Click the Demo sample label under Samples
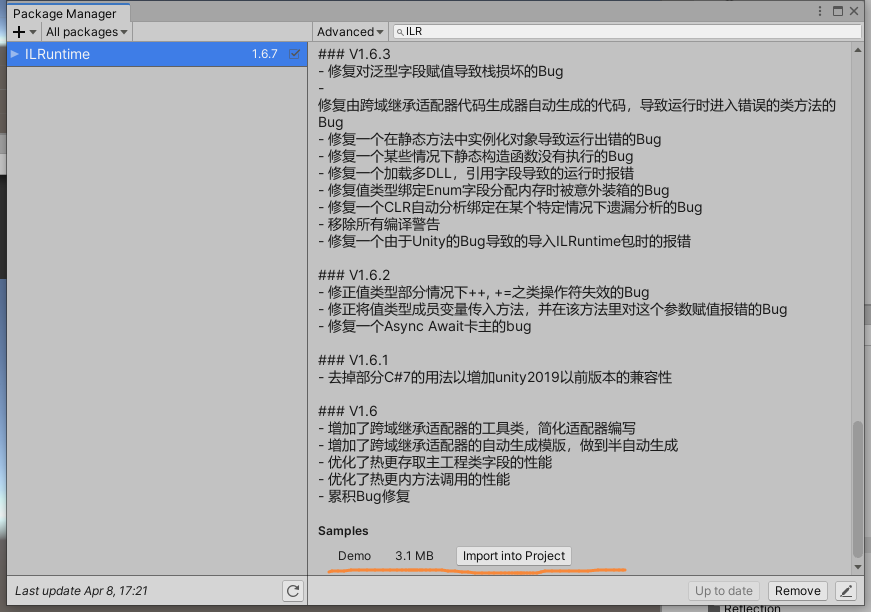The image size is (871, 612). click(x=354, y=556)
